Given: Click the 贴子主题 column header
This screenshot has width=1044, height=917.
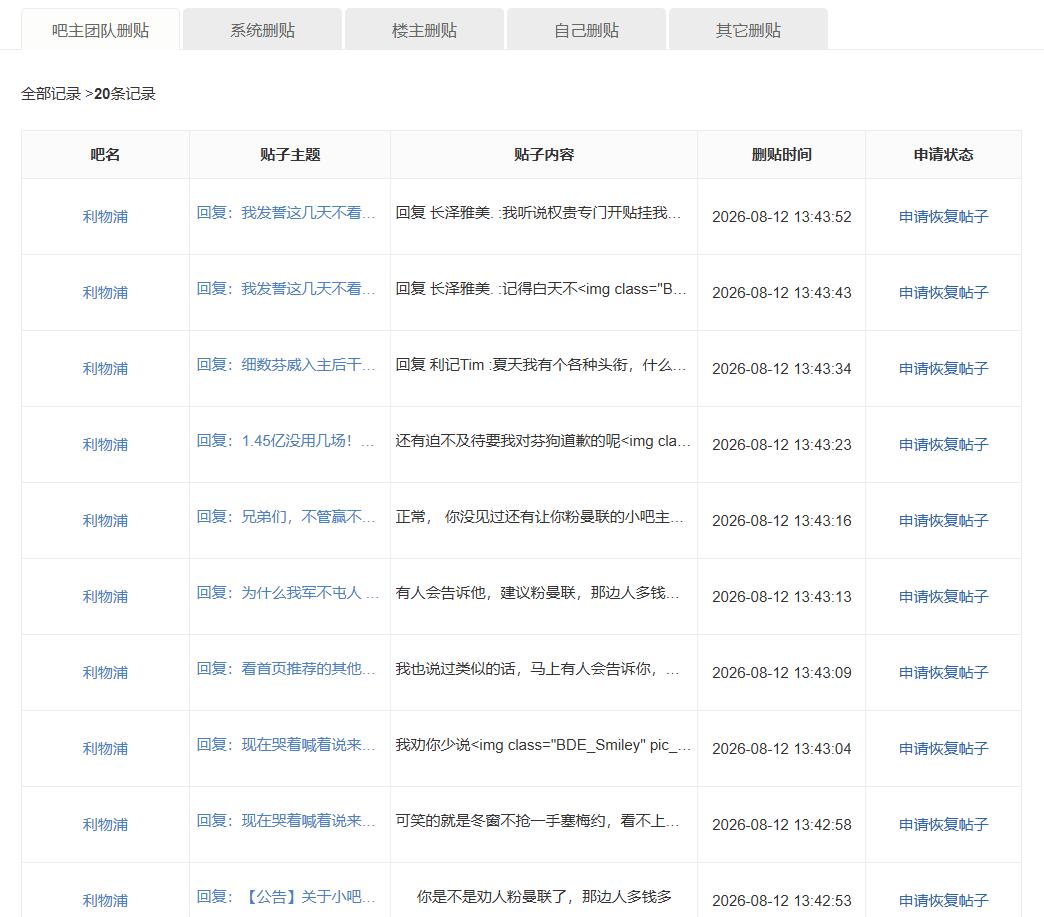Looking at the screenshot, I should [x=290, y=154].
